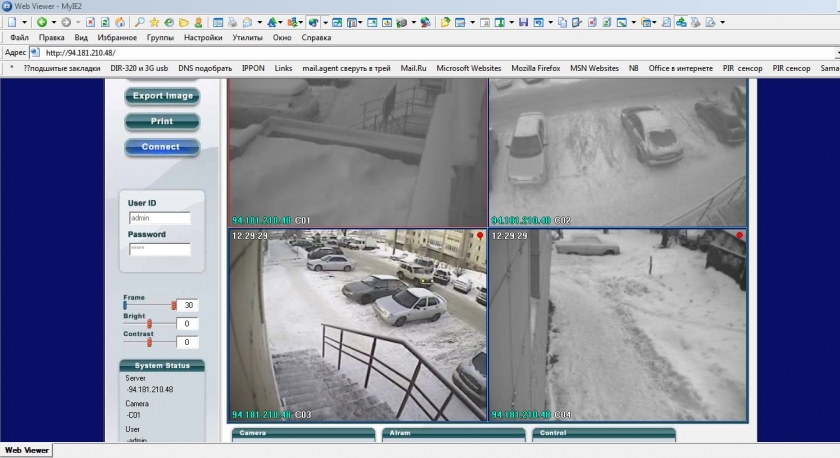This screenshot has width=840, height=458.
Task: Click the blue floppy disk Save icon
Action: (523, 22)
